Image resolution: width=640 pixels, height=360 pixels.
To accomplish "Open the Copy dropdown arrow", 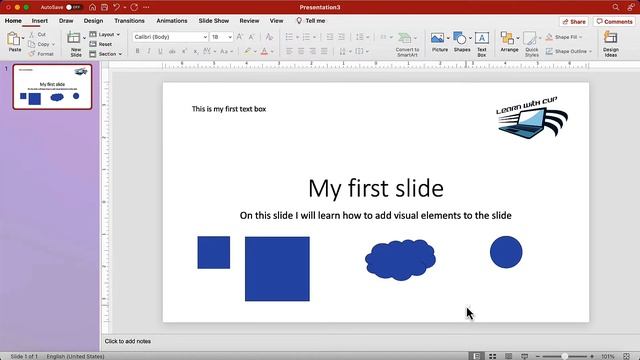I will point(53,44).
